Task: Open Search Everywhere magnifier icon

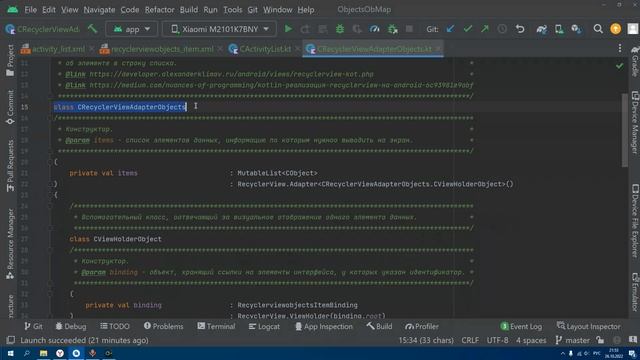Action: click(x=598, y=29)
